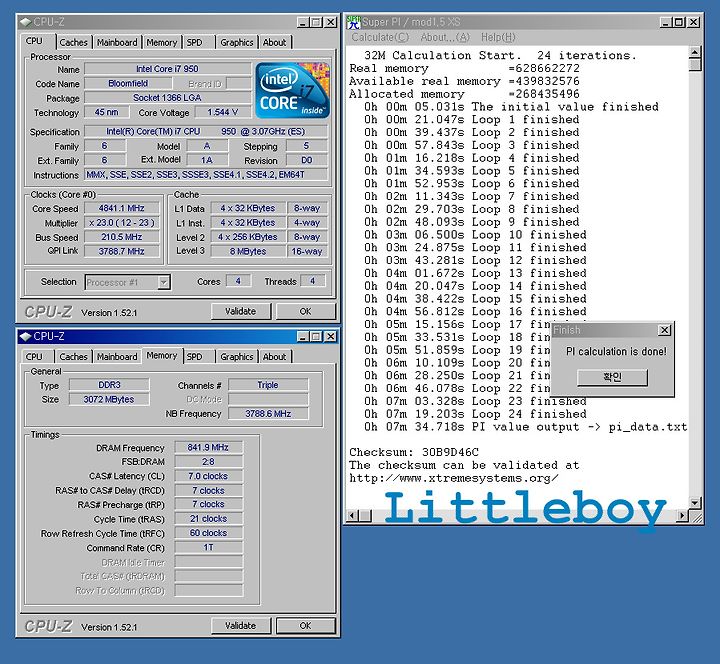Click Validate in top CPU-Z window
The image size is (720, 664).
click(x=241, y=311)
